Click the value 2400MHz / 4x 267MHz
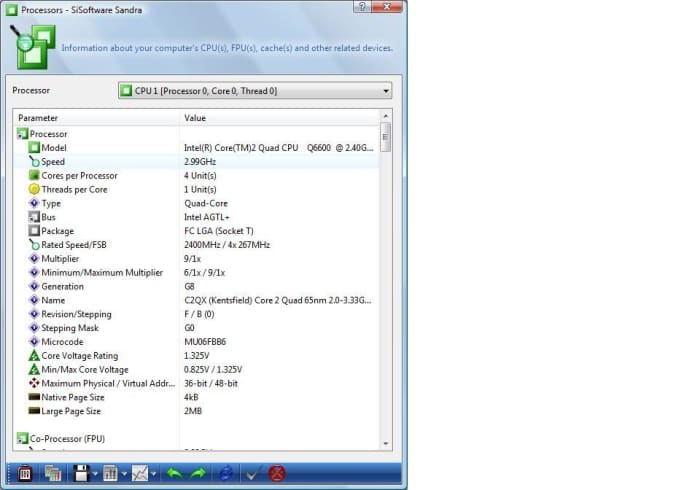The width and height of the screenshot is (700, 490). [x=227, y=245]
